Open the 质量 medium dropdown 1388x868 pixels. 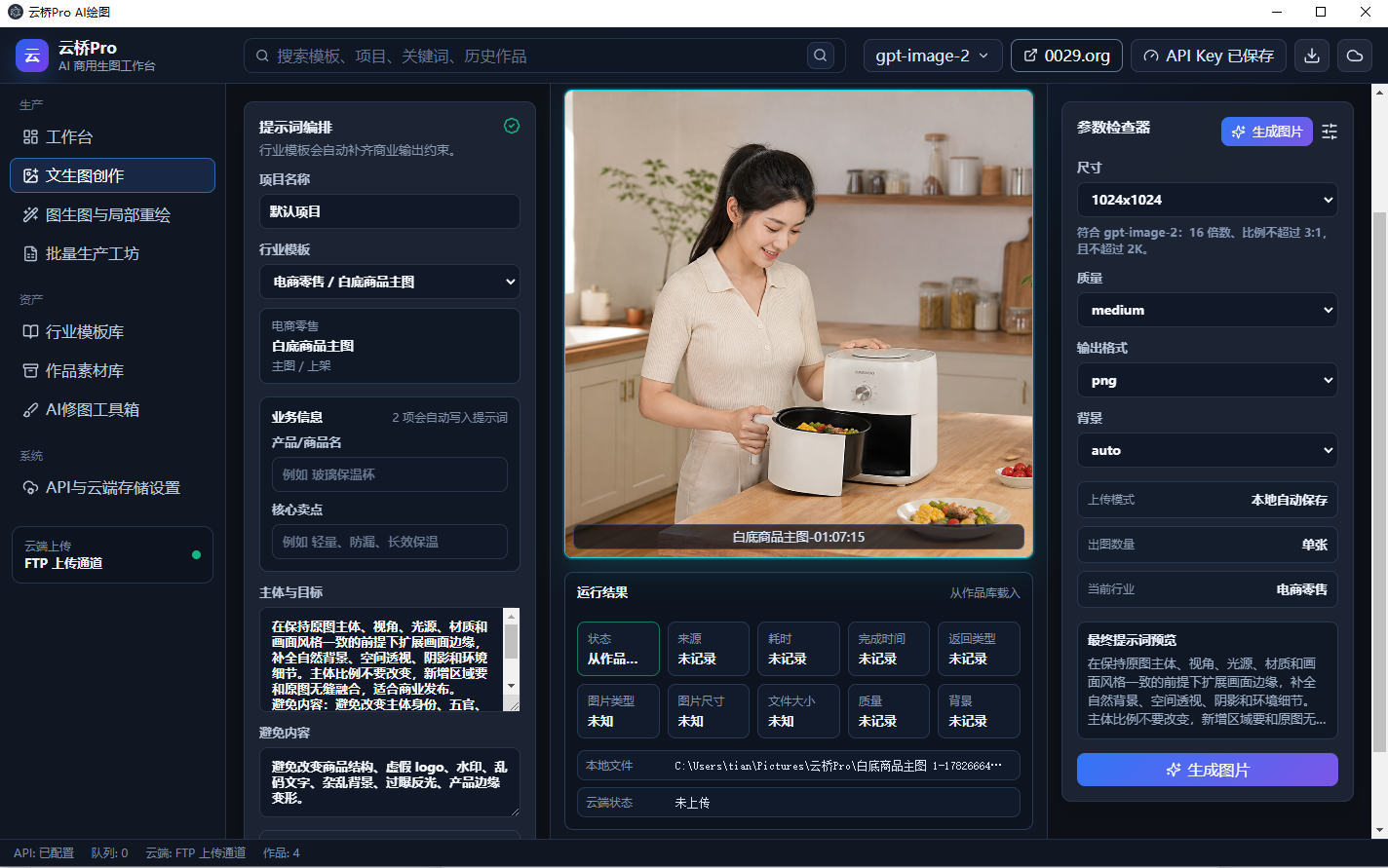click(x=1208, y=310)
